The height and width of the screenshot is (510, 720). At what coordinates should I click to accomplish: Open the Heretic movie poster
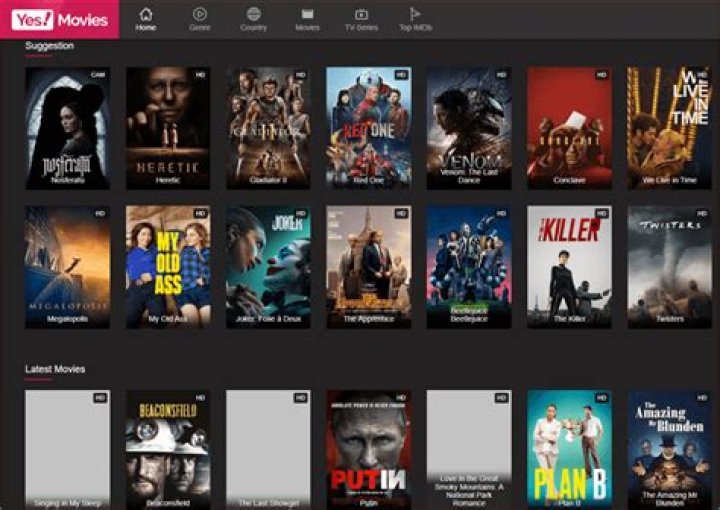(x=168, y=128)
